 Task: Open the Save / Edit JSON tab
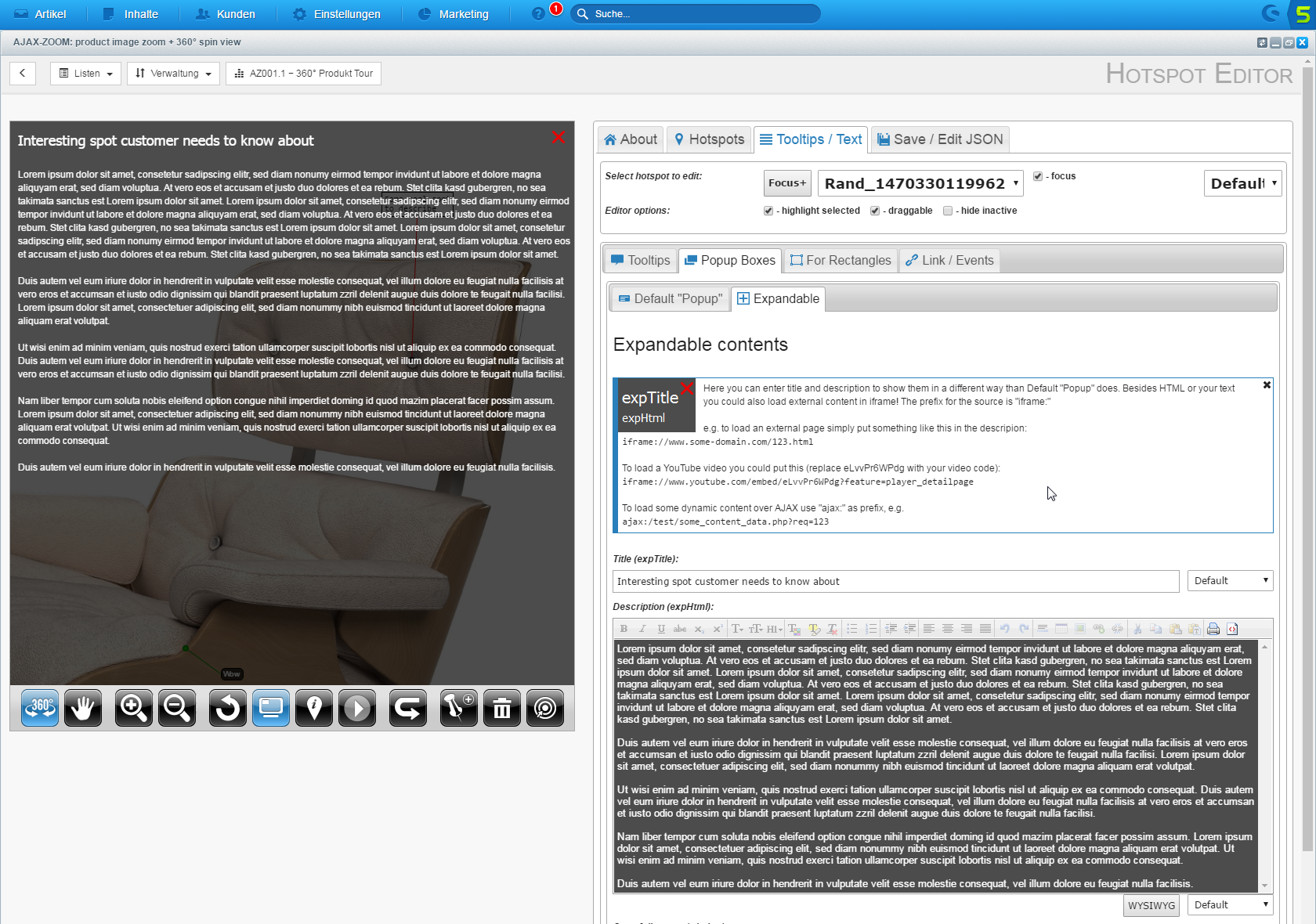940,139
